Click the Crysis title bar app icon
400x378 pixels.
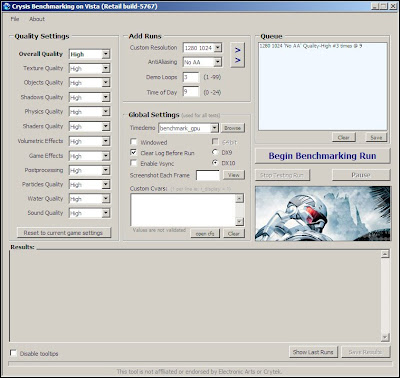pyautogui.click(x=7, y=6)
